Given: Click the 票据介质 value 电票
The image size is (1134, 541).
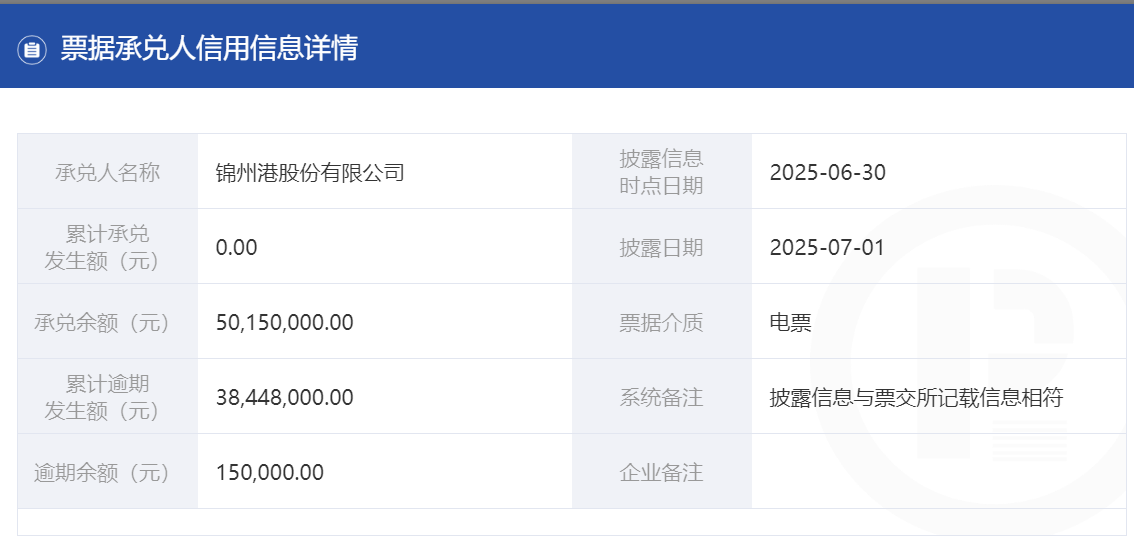Looking at the screenshot, I should (790, 323).
